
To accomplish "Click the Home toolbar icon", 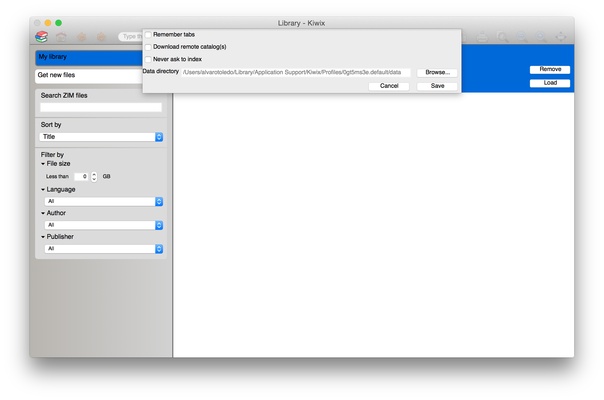I will tap(61, 37).
